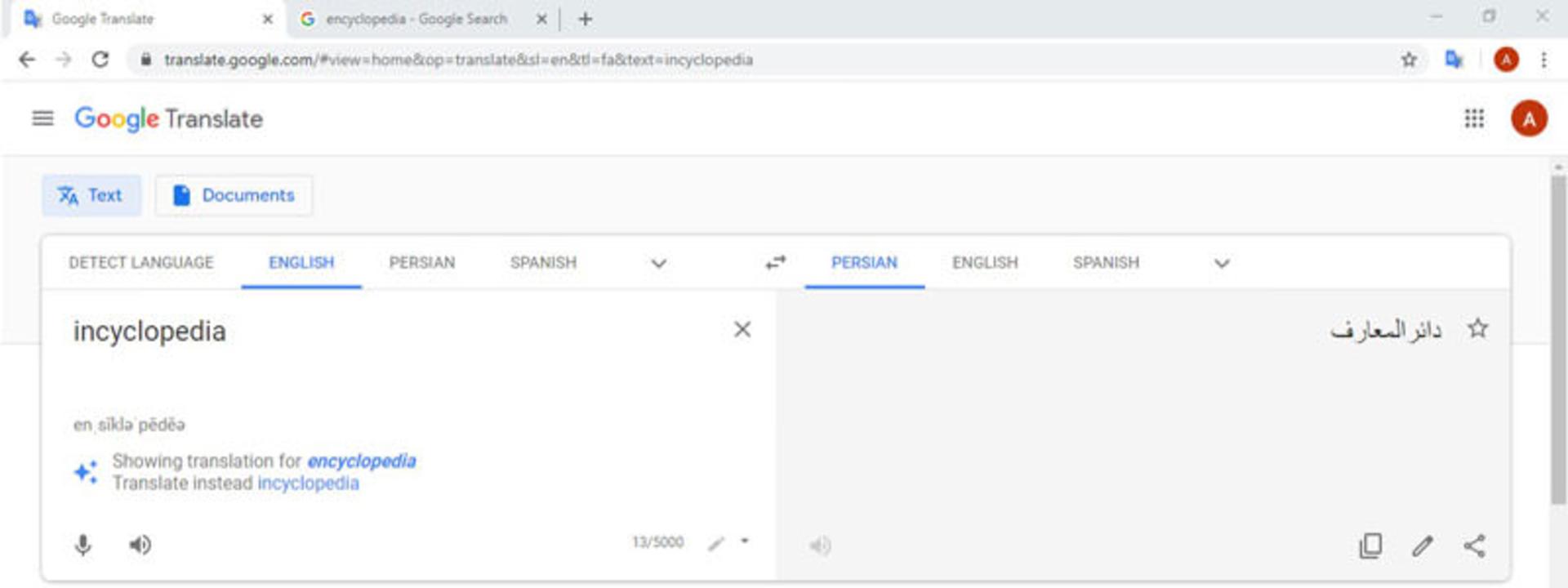Reload the current page
1568x588 pixels.
tap(100, 60)
